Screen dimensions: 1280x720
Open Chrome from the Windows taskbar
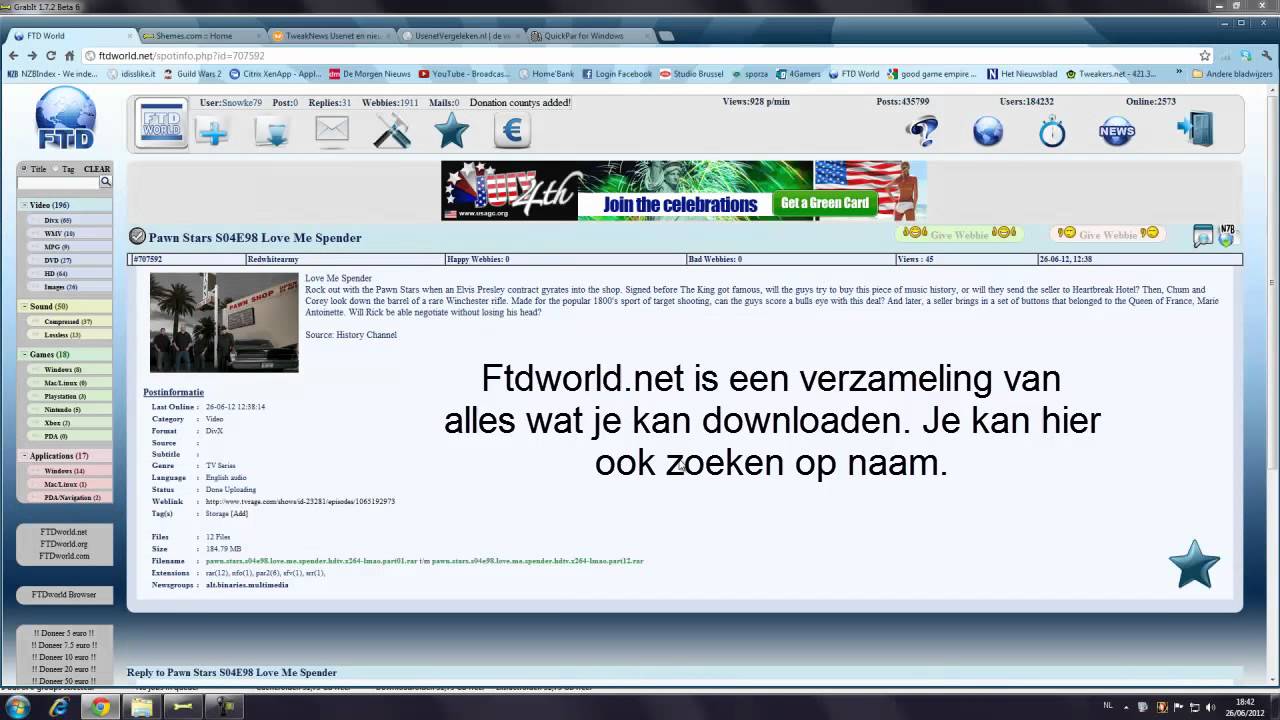(100, 707)
